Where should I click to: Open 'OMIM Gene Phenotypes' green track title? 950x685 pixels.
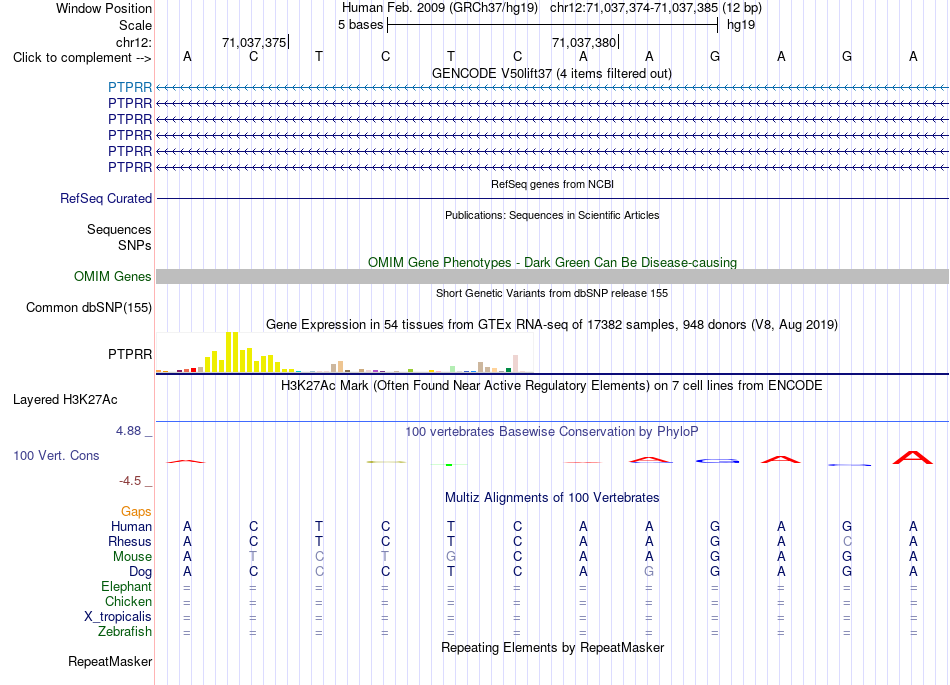(x=552, y=262)
